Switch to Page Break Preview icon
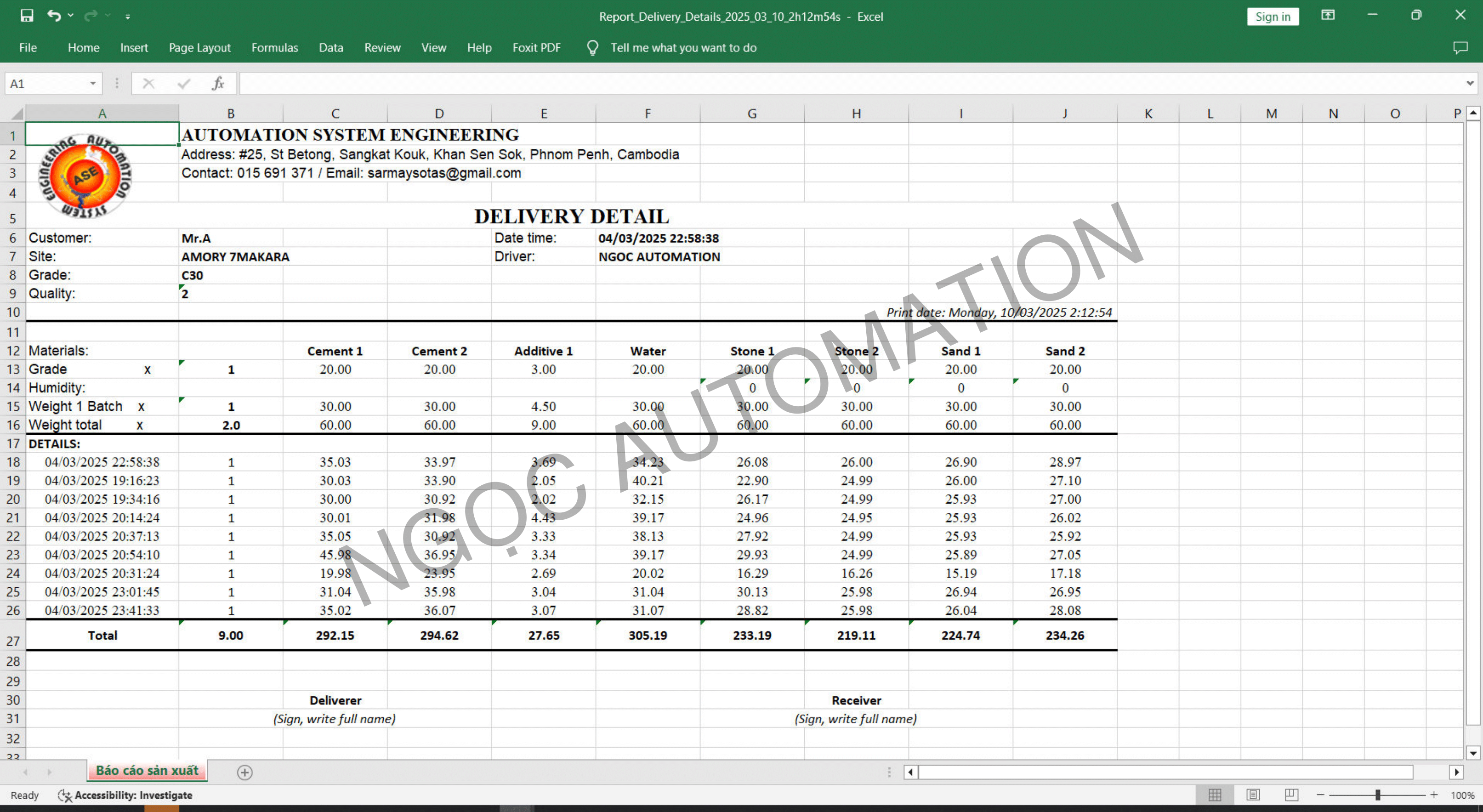Screen dimensions: 1483x812 pyautogui.click(x=1291, y=795)
